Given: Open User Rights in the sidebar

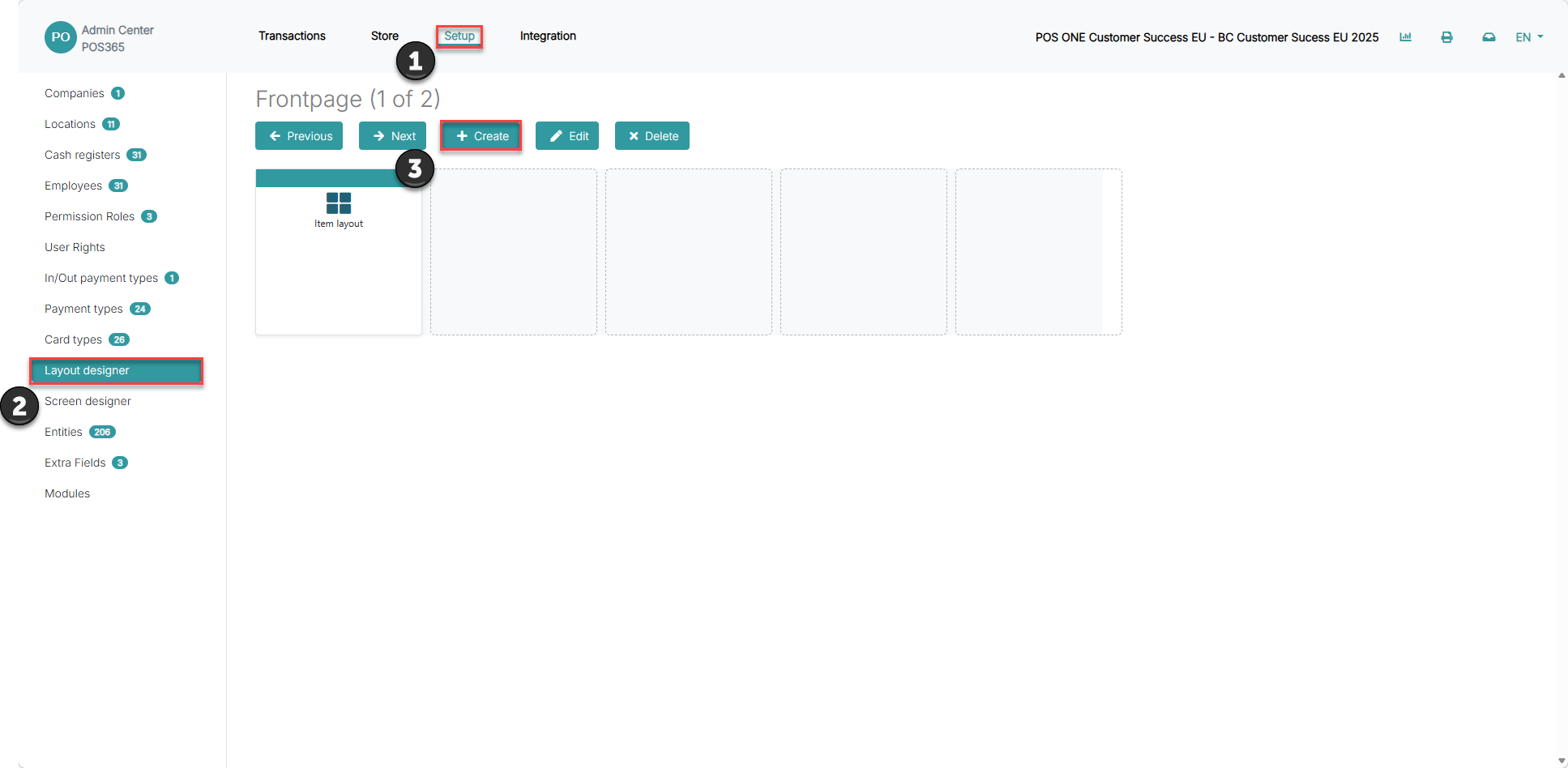Looking at the screenshot, I should coord(75,247).
